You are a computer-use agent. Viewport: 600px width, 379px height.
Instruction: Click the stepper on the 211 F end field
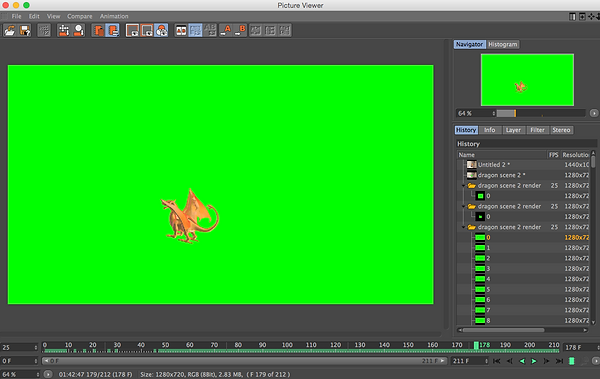click(486, 361)
